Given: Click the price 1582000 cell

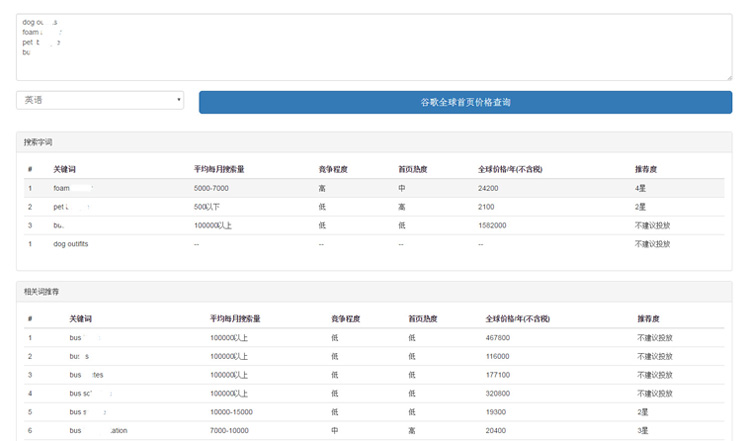Looking at the screenshot, I should click(x=492, y=225).
